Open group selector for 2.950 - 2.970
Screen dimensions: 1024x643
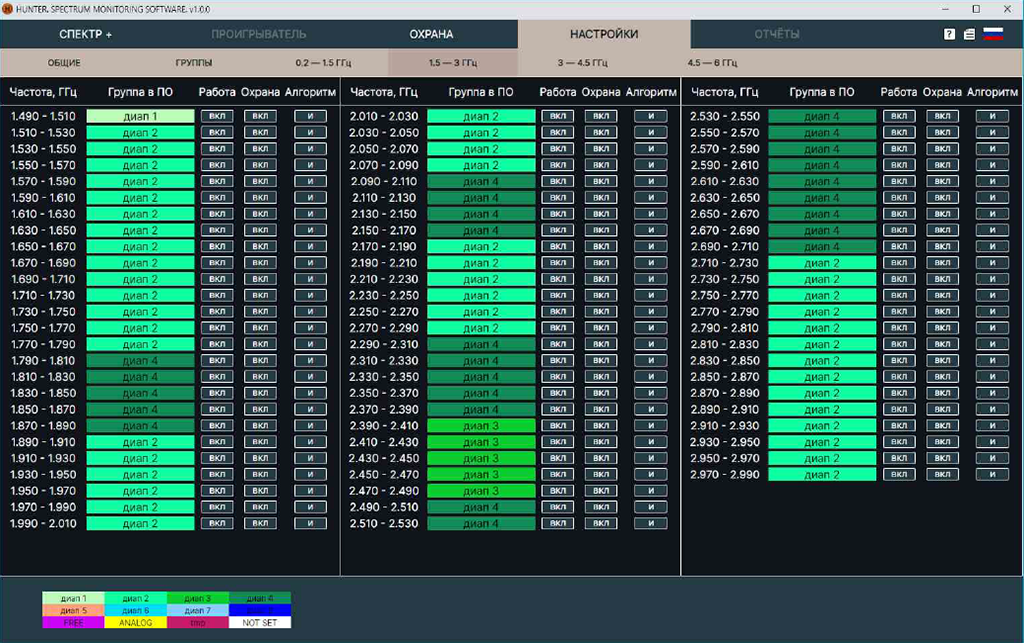[x=822, y=458]
